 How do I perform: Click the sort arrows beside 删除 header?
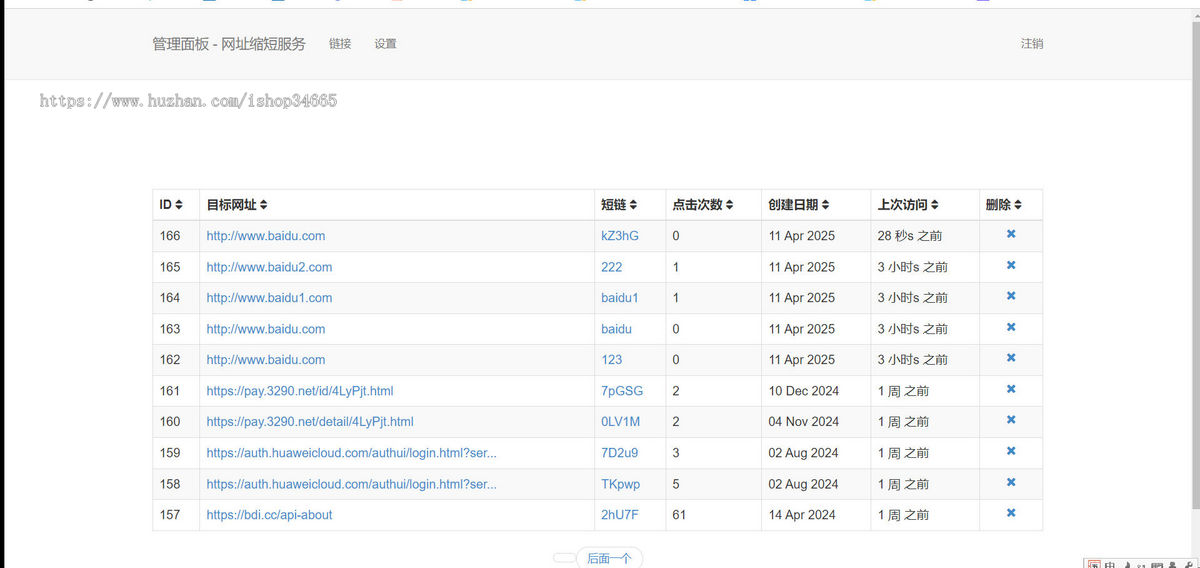tap(1018, 205)
